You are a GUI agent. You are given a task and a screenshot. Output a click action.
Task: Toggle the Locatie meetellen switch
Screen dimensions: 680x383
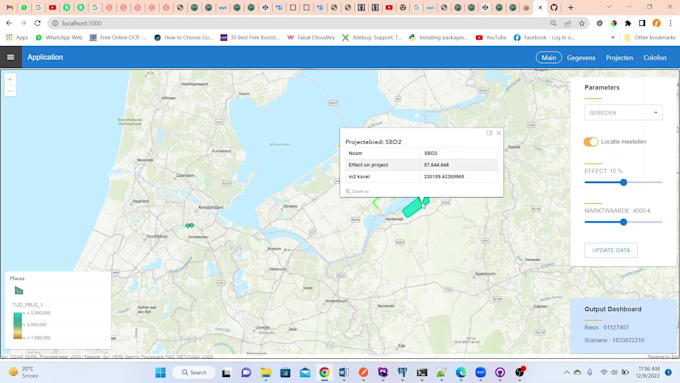tap(591, 142)
